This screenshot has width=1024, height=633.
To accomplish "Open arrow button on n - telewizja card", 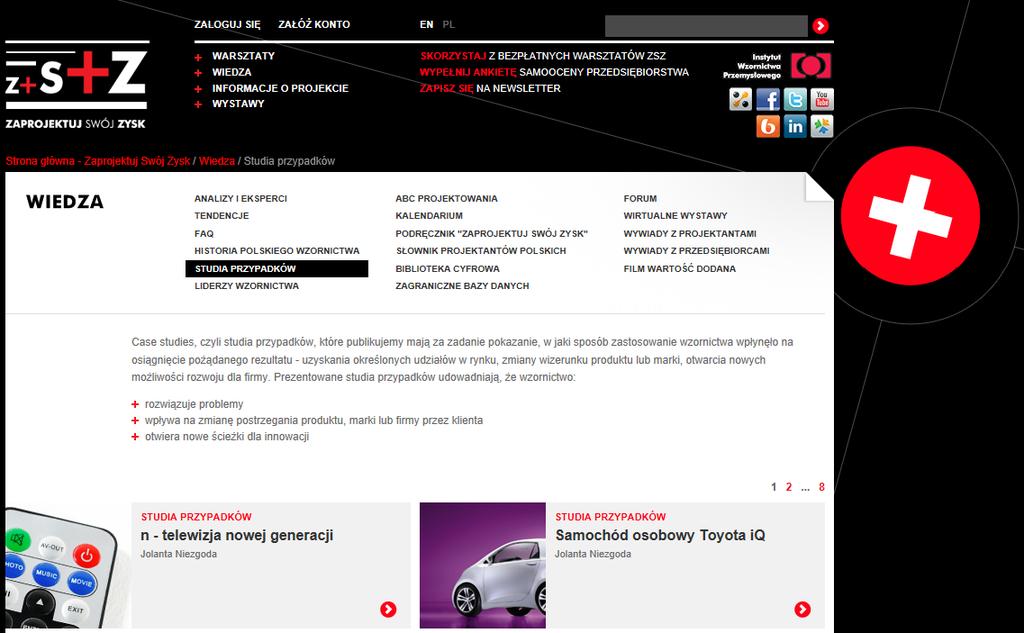I will pyautogui.click(x=388, y=609).
